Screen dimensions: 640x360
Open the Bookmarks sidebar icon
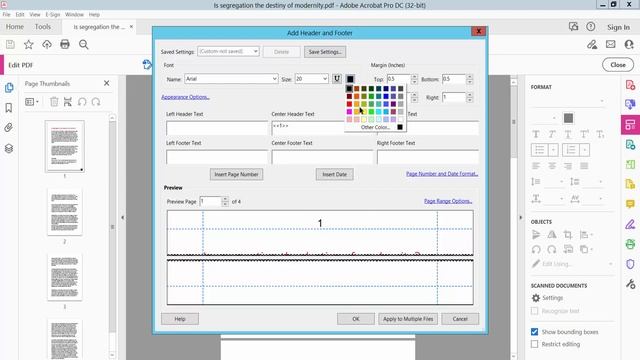(x=9, y=108)
